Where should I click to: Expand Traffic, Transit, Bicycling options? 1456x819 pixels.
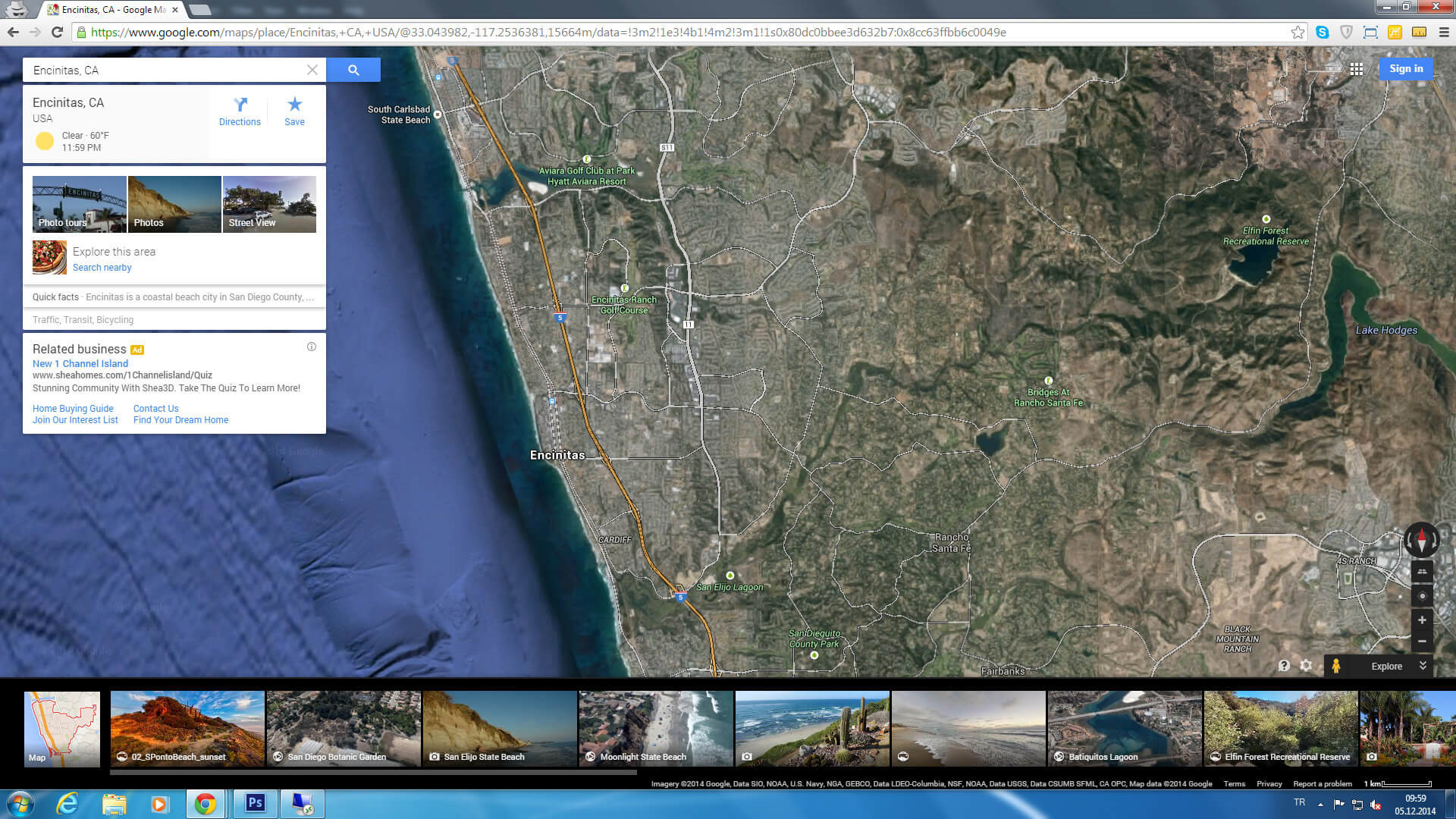tap(83, 320)
